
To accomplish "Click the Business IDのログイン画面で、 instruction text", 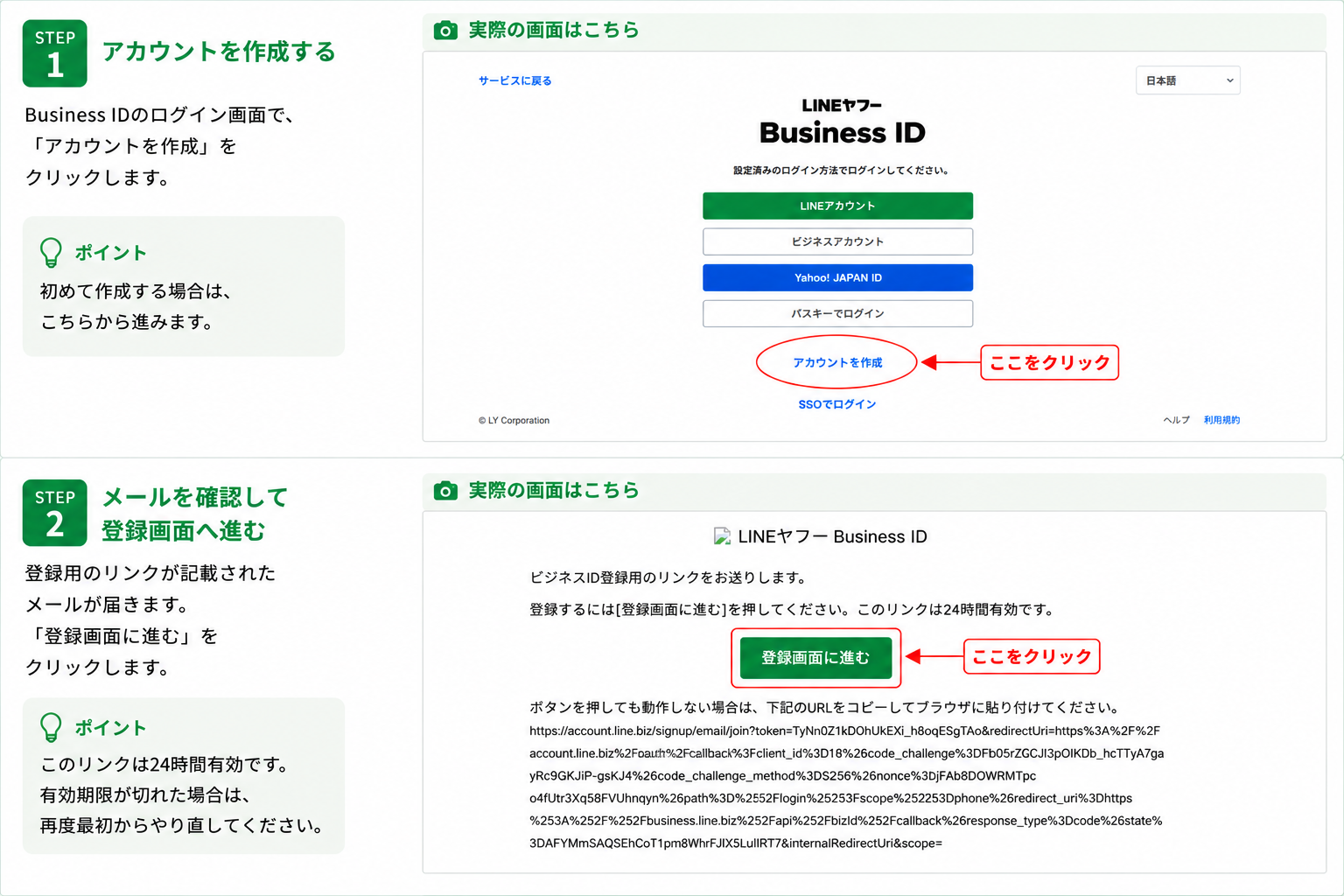I will (160, 115).
